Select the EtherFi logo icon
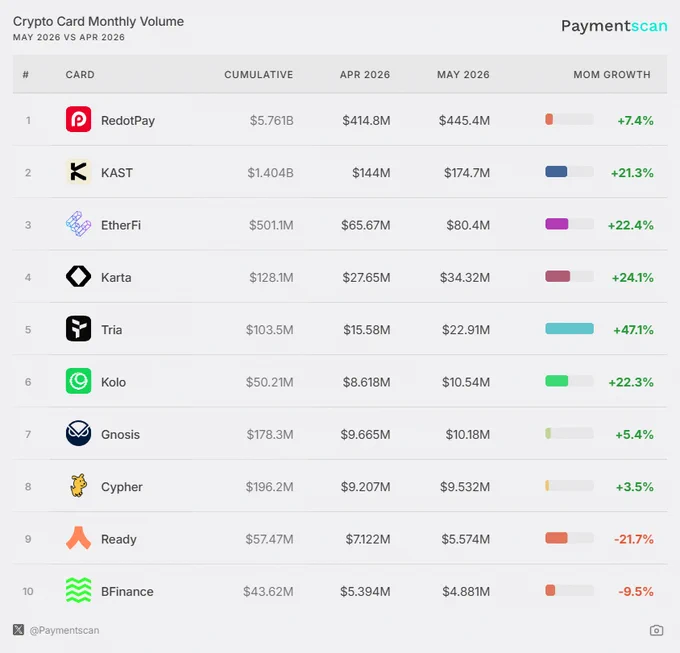The height and width of the screenshot is (653, 680). [78, 224]
